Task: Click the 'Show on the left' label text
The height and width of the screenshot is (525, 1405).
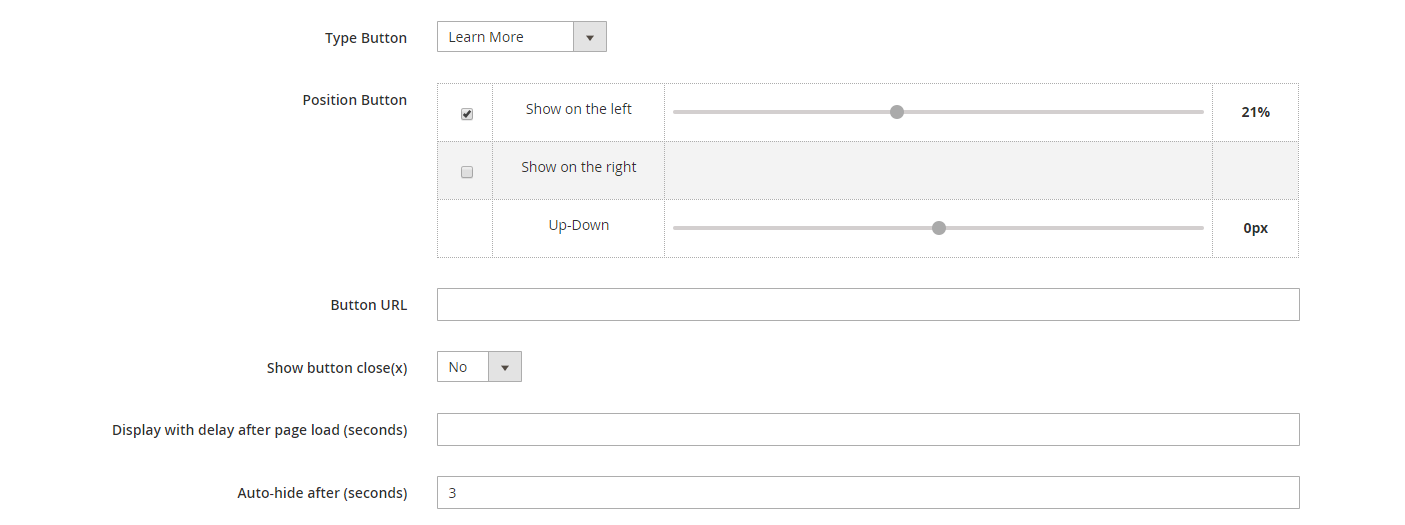Action: [x=578, y=109]
